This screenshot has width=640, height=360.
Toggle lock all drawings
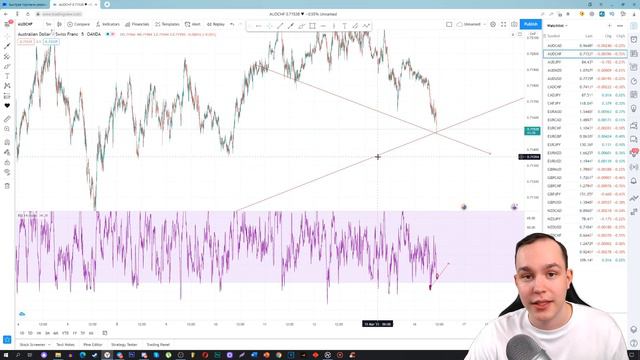click(x=7, y=162)
